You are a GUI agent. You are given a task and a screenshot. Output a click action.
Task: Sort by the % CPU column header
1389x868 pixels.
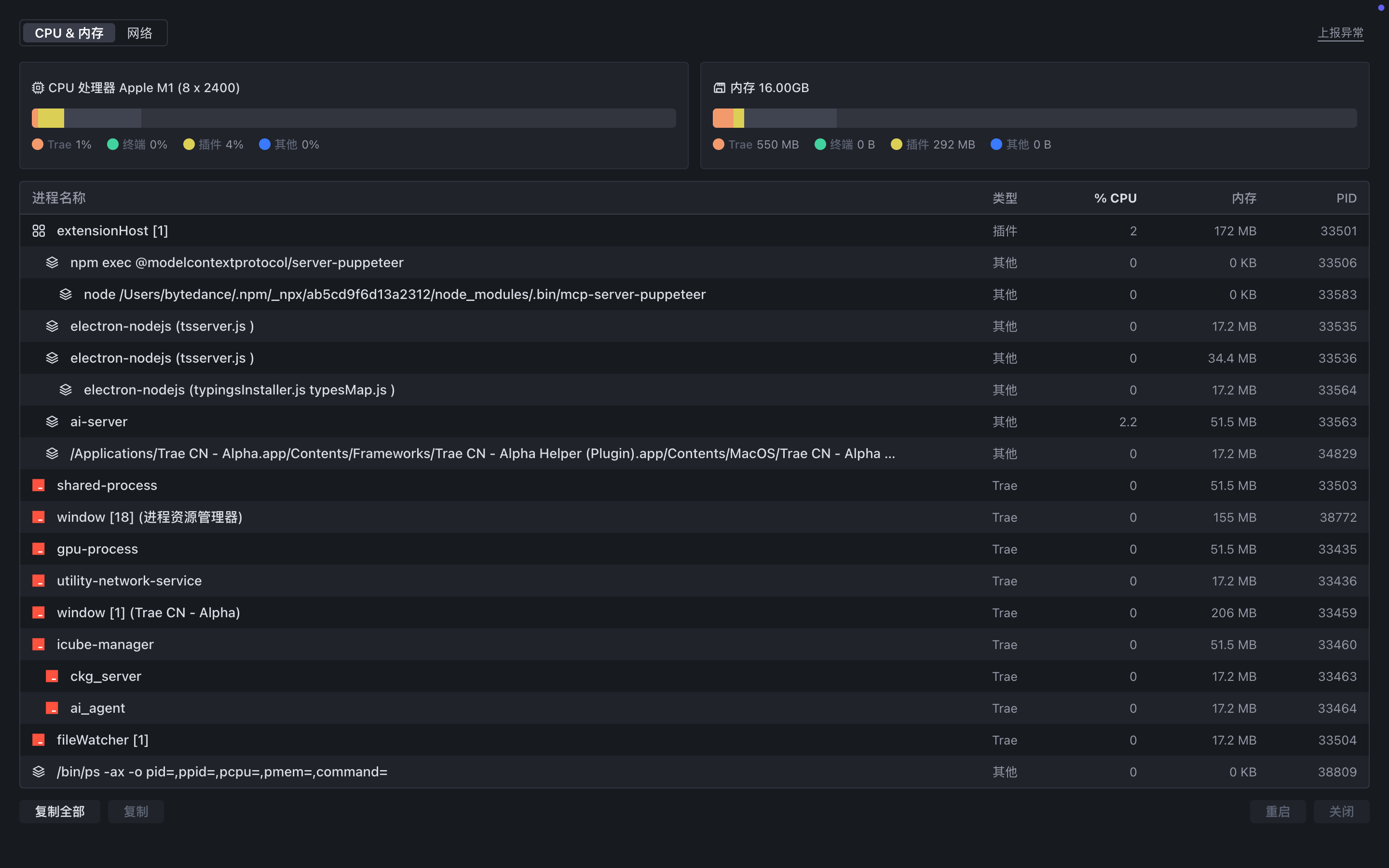coord(1115,199)
